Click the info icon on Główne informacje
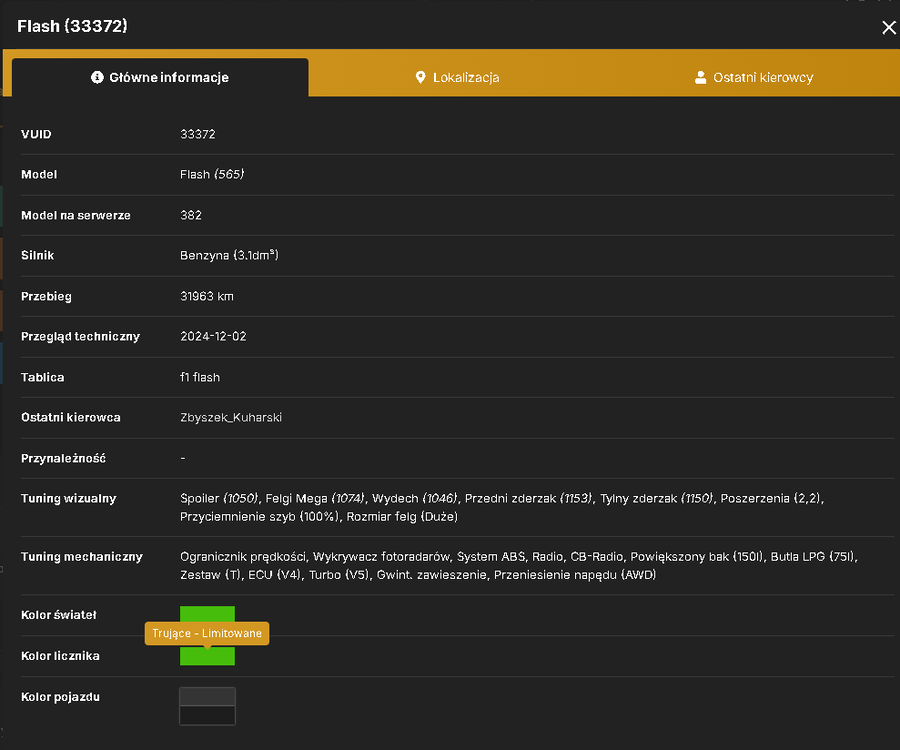Screen dimensions: 900x750 [x=97, y=77]
